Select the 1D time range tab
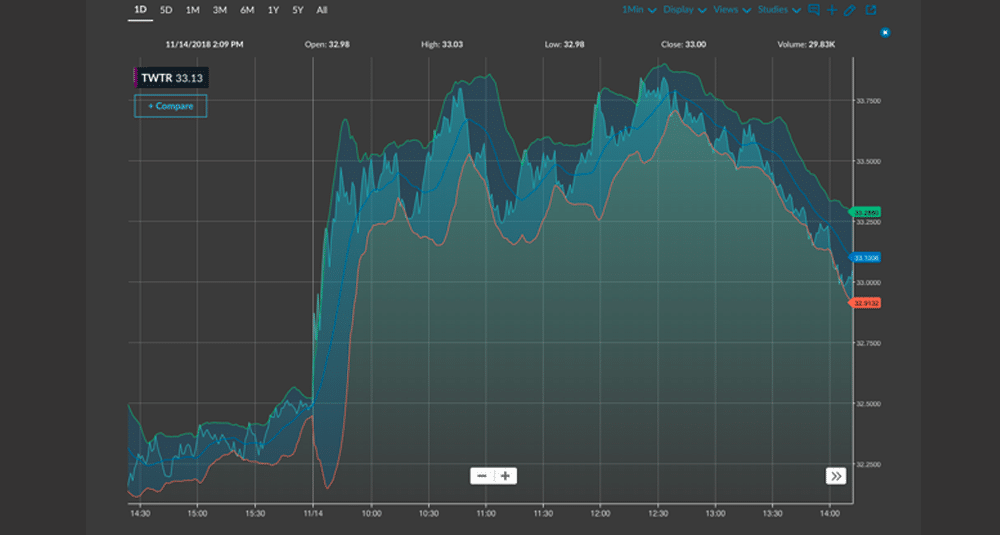 pos(140,10)
